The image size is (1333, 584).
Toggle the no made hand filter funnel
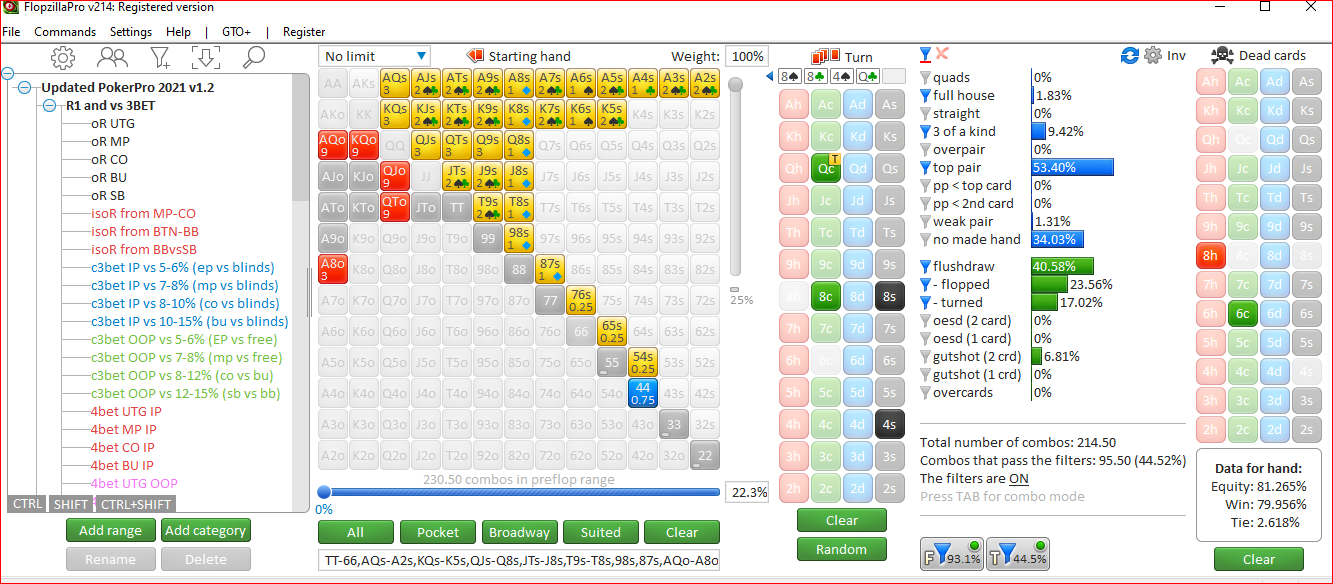[925, 240]
